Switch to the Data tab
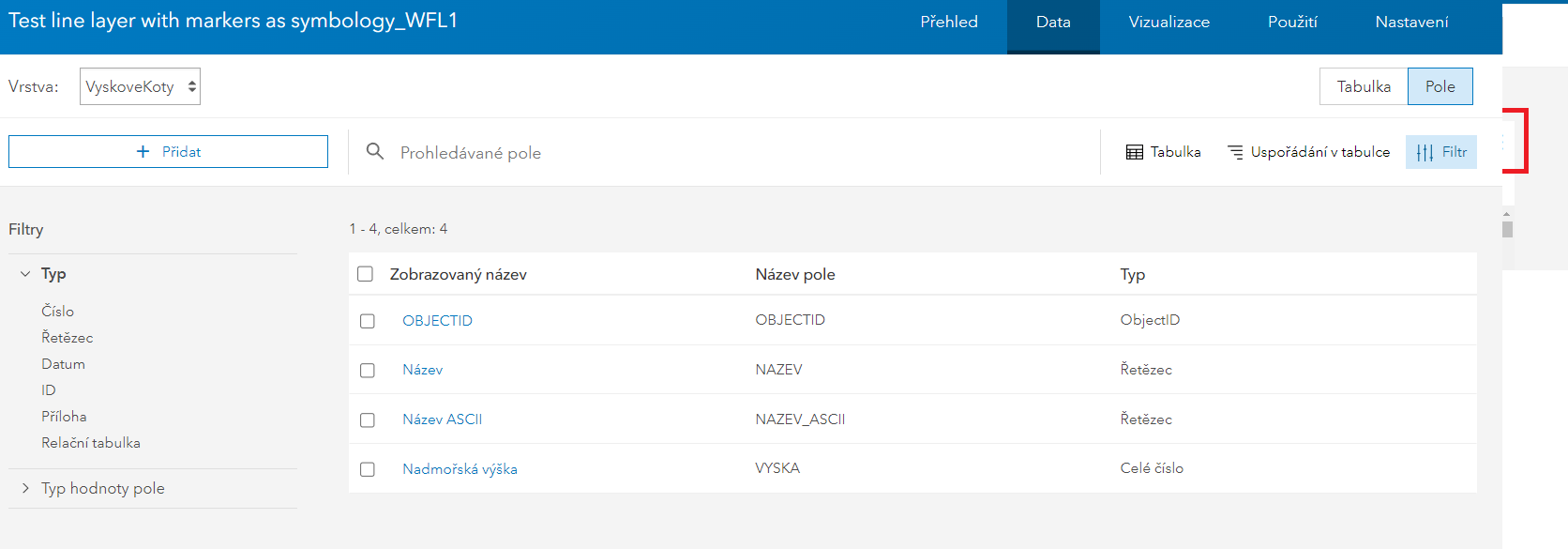 pos(1053,22)
